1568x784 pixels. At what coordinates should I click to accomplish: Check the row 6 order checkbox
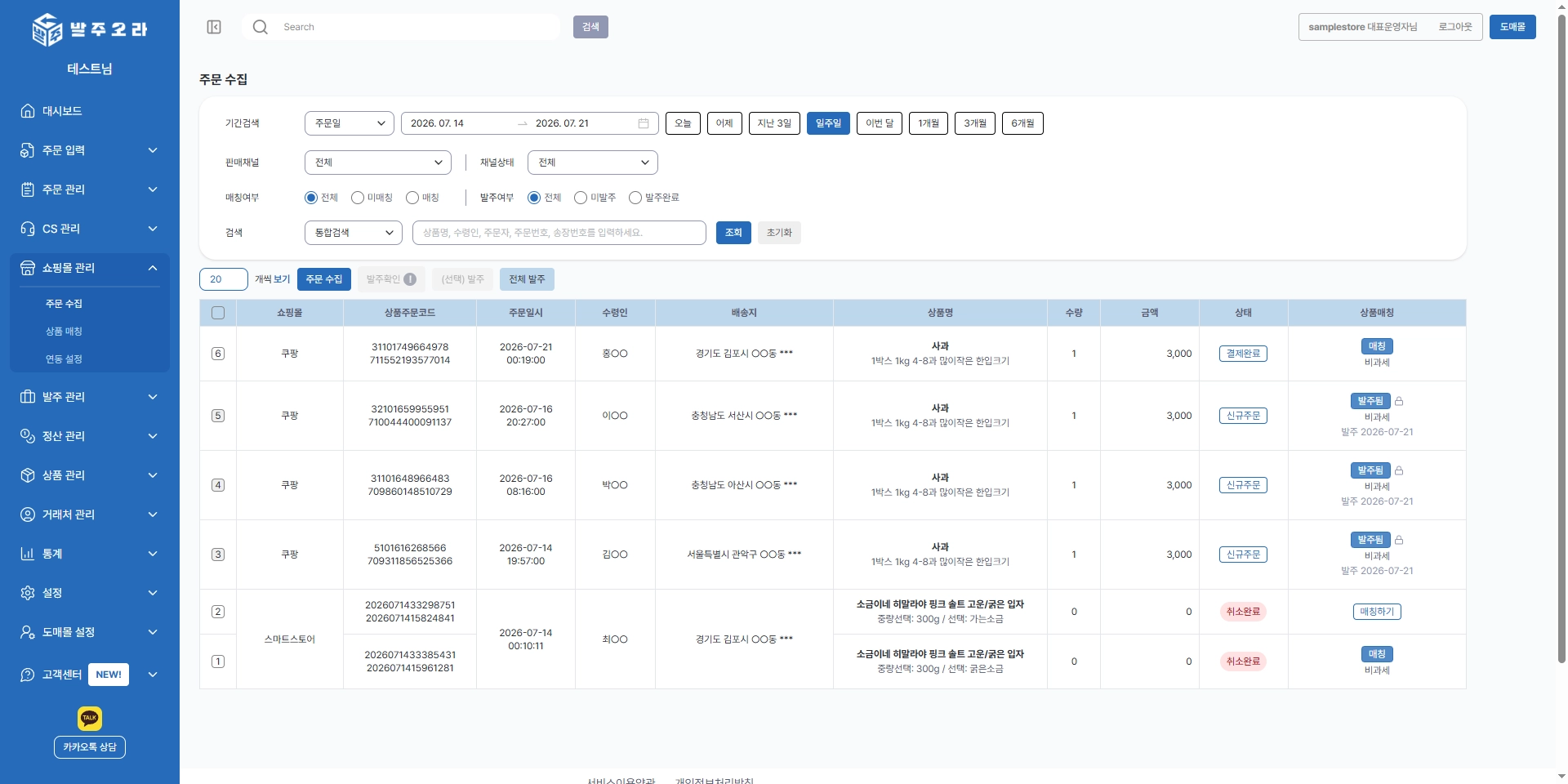click(218, 354)
